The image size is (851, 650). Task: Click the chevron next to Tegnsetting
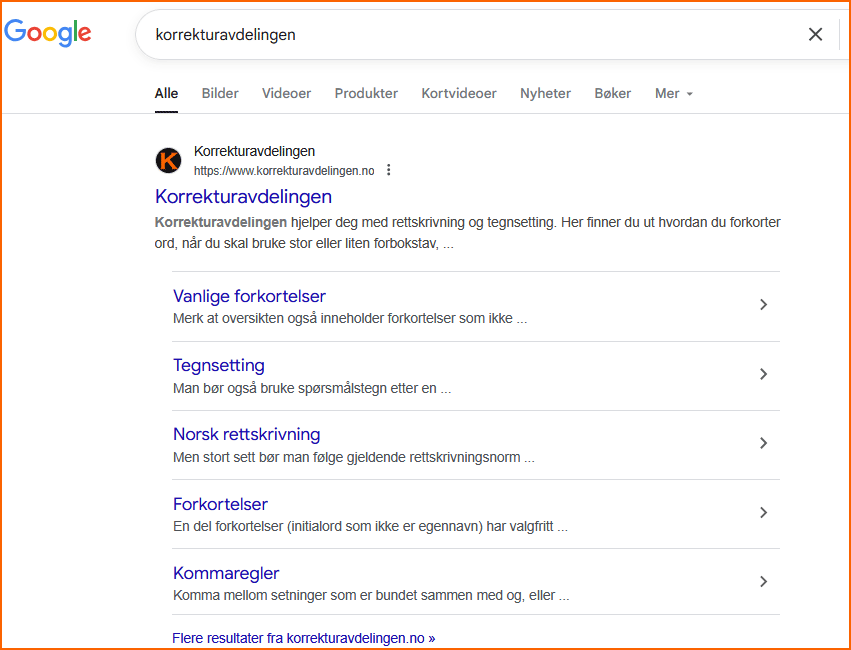coord(763,374)
